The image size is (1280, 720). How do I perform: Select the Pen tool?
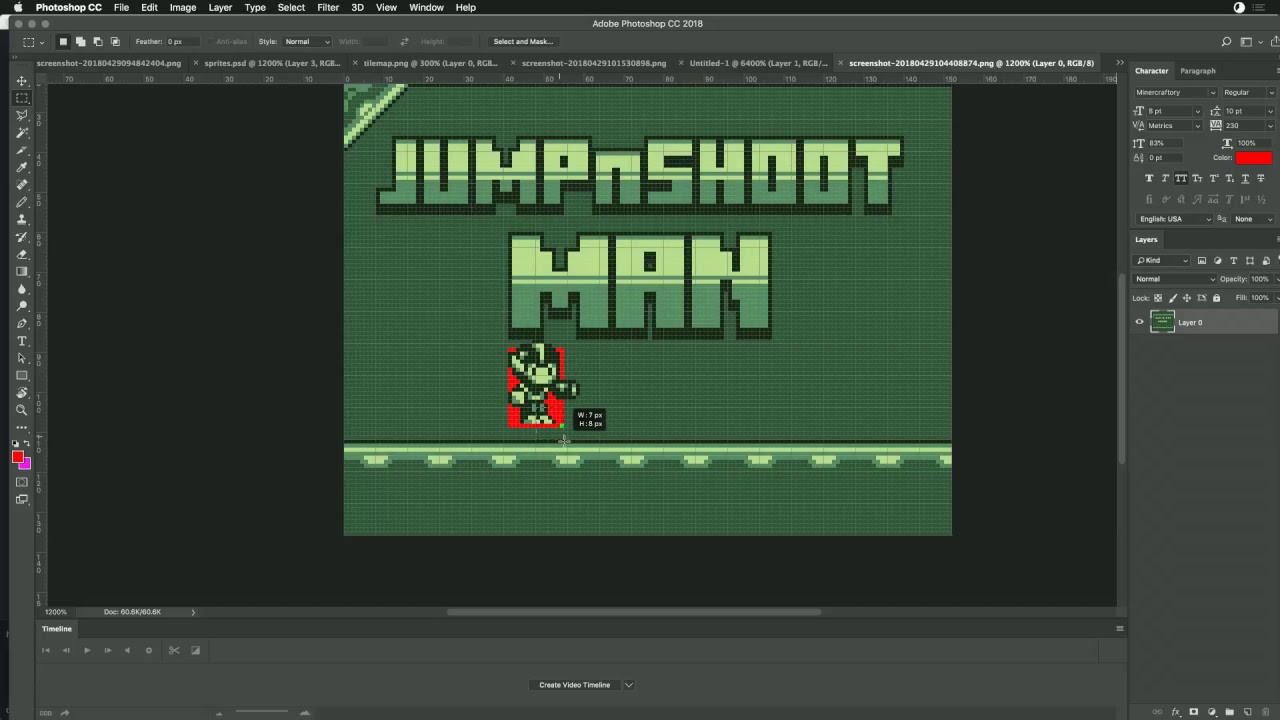coord(22,324)
